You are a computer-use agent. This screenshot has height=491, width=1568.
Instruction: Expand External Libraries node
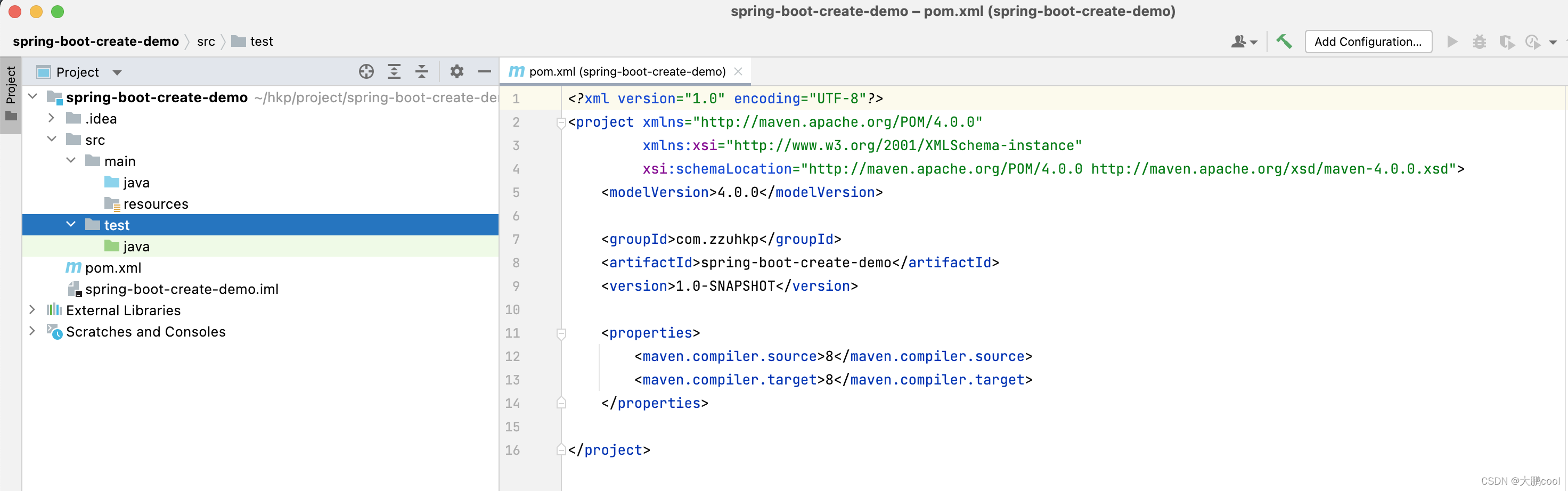(33, 310)
